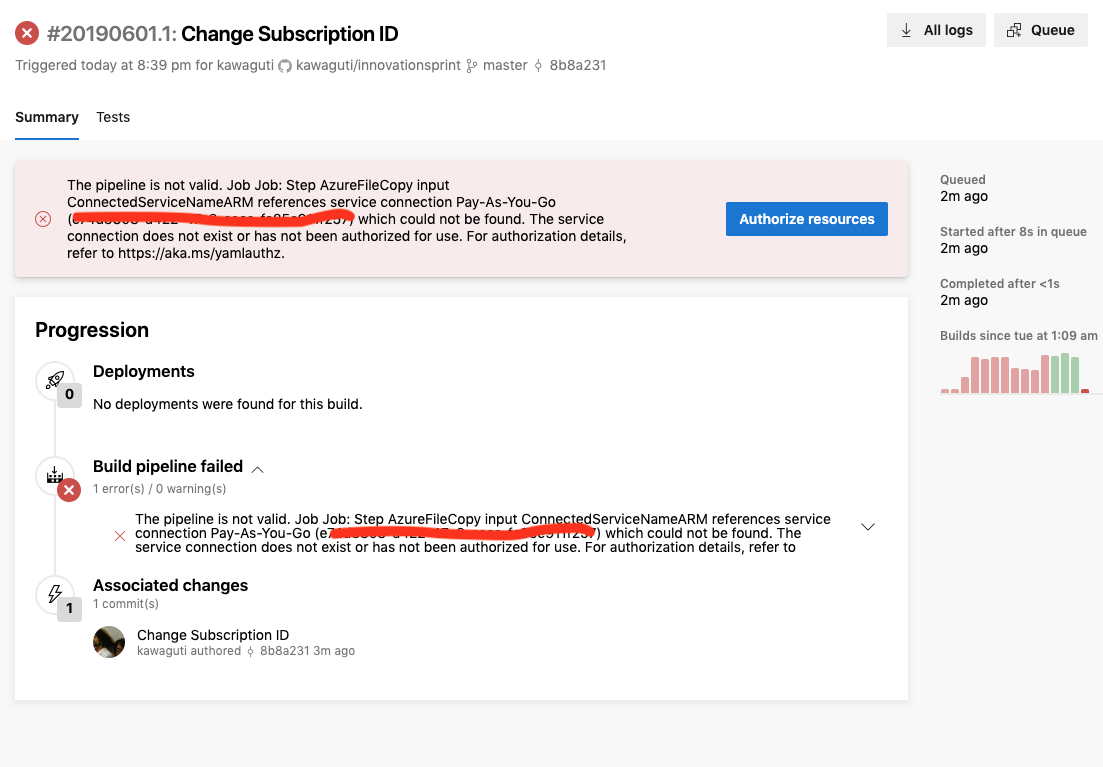Open the Change Subscription ID commit
This screenshot has height=767, width=1103.
212,635
